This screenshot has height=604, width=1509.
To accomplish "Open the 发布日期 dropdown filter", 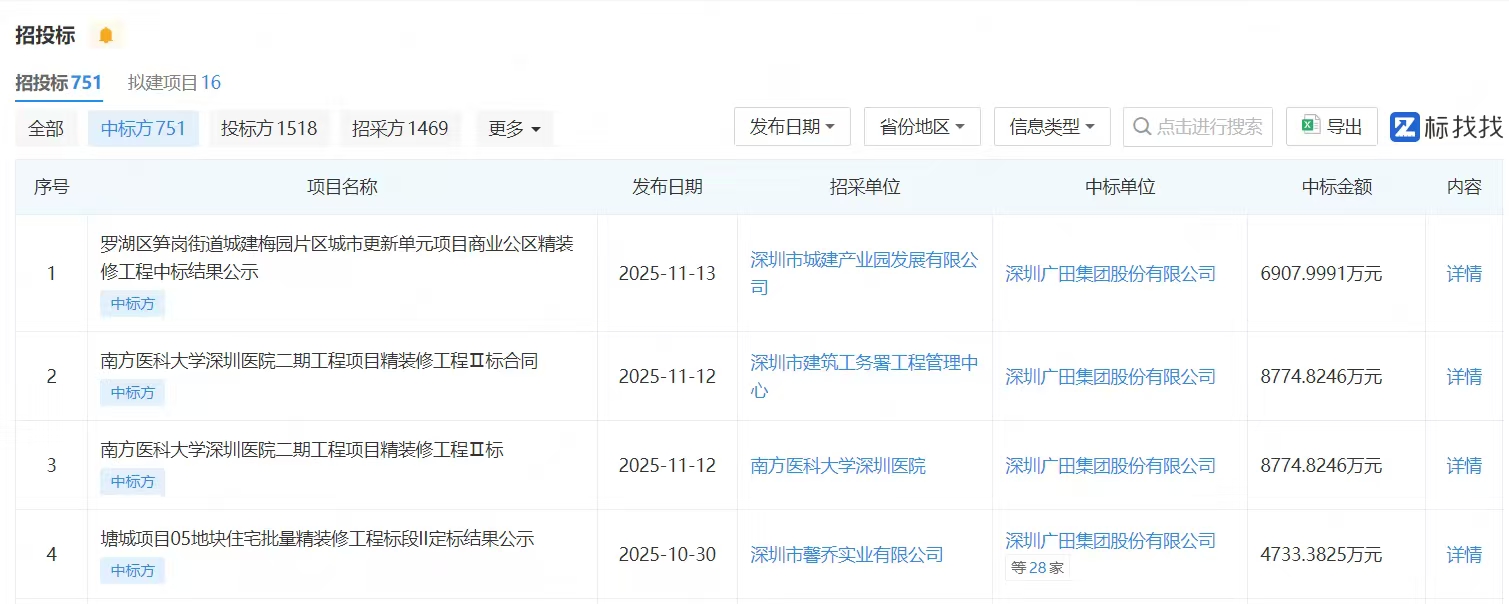I will click(x=792, y=127).
